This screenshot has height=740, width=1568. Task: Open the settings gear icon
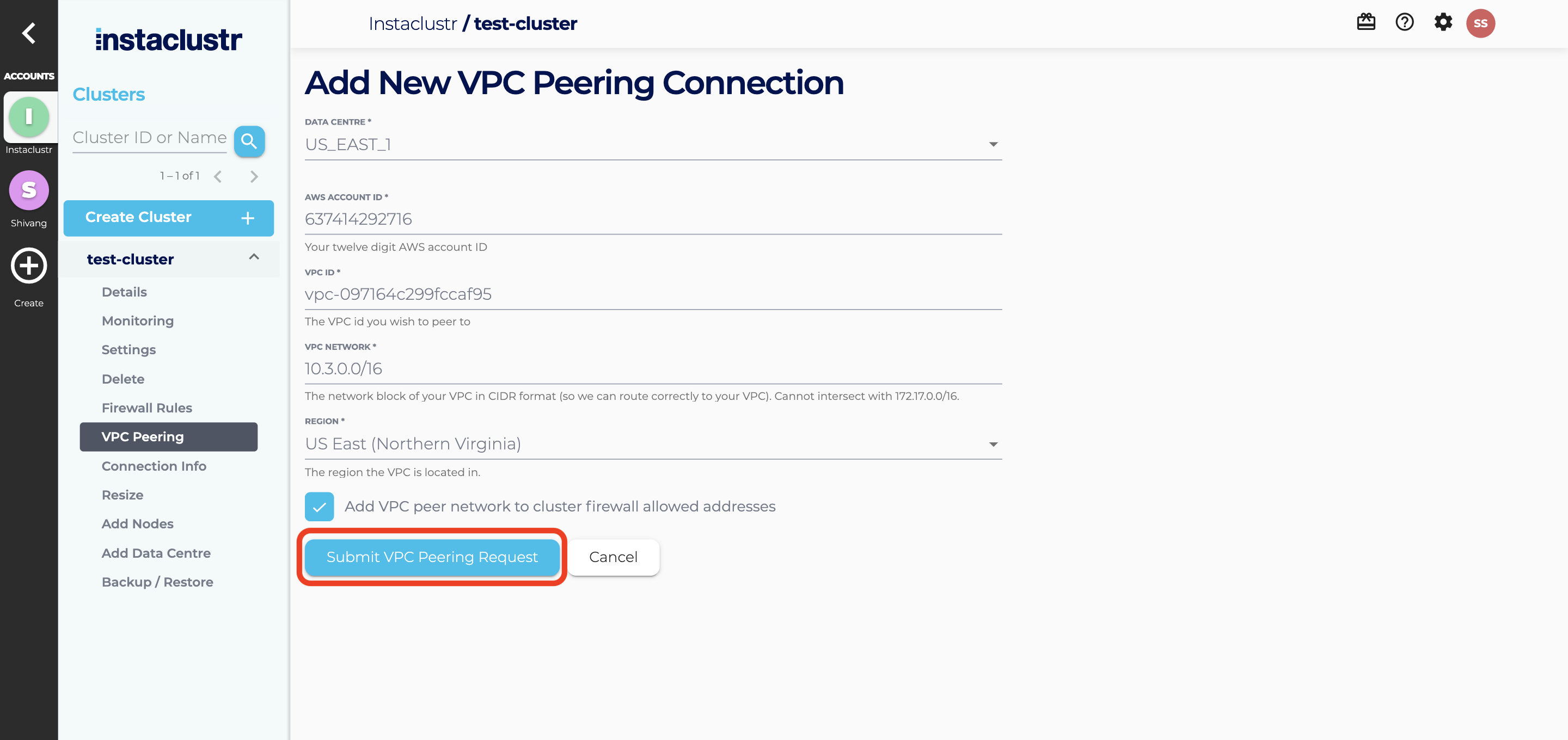(x=1443, y=22)
